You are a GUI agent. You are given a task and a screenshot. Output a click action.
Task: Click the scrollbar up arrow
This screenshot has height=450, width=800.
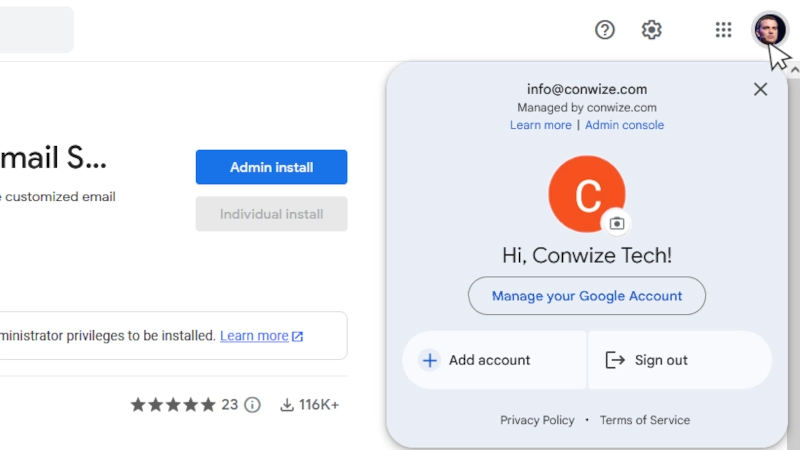[794, 70]
